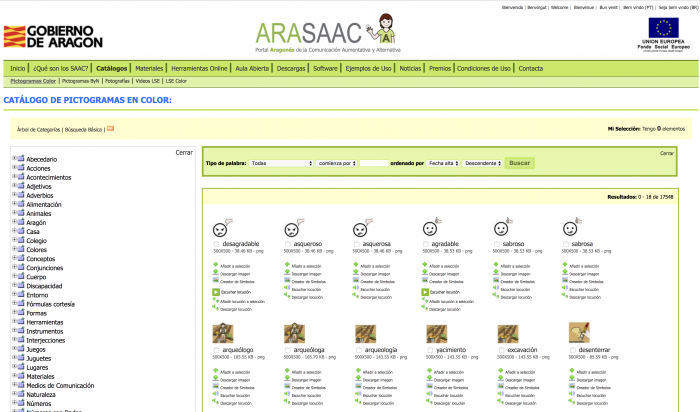Expand the Abecedario category tree node

coord(12,159)
